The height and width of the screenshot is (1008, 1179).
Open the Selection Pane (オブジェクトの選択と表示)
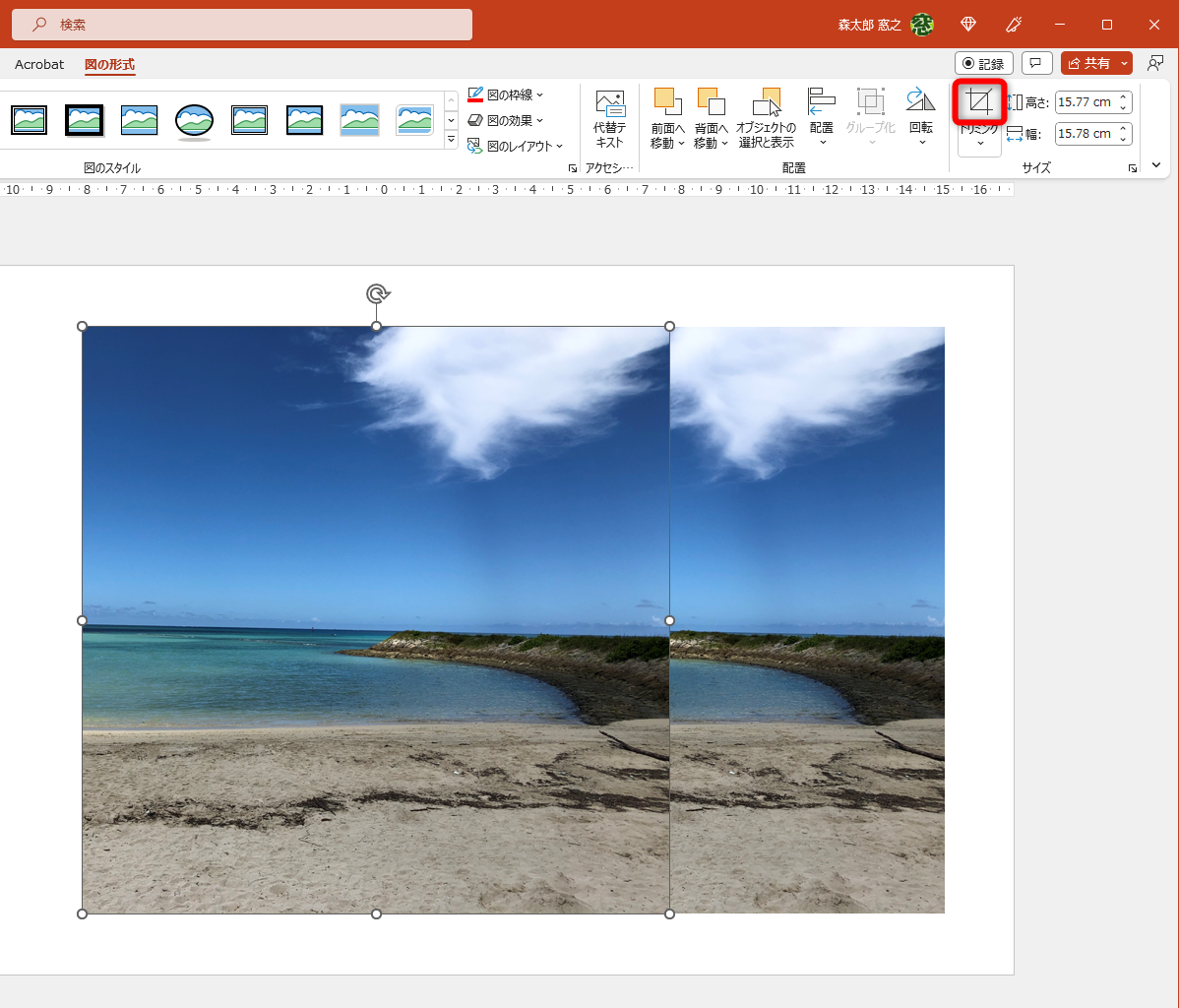point(766,119)
